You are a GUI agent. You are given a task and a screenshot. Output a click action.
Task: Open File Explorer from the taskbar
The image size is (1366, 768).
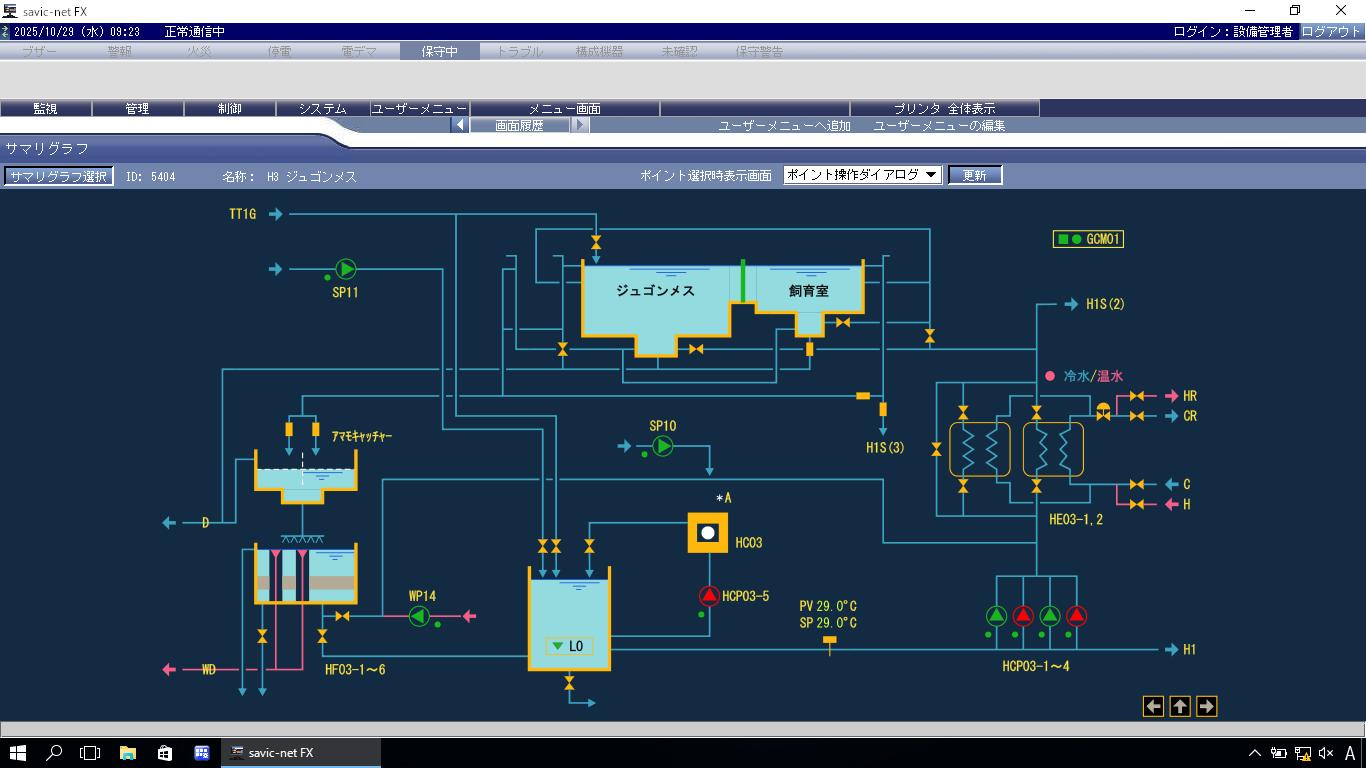128,753
